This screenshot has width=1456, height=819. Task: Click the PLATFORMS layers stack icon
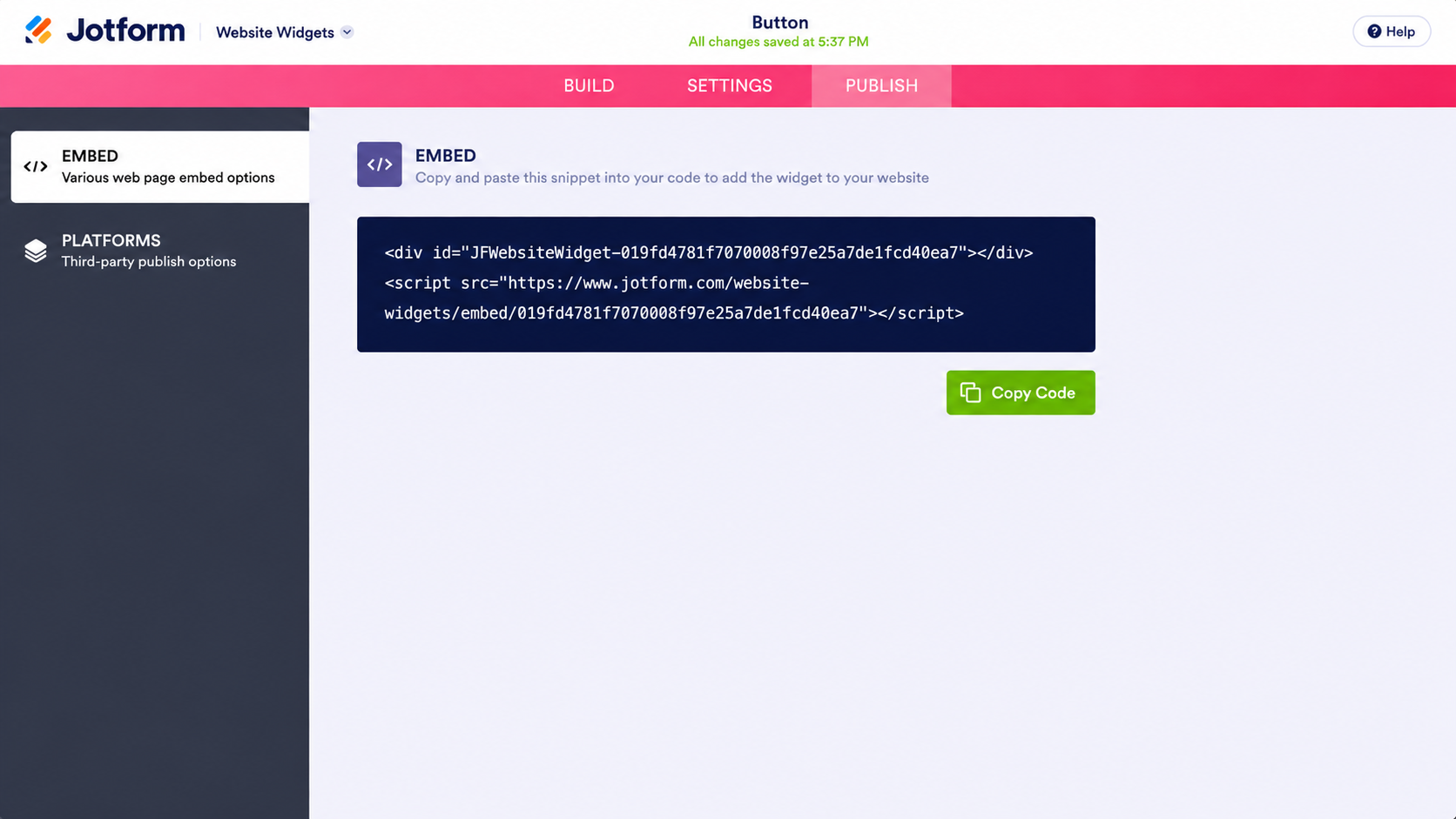pos(36,251)
